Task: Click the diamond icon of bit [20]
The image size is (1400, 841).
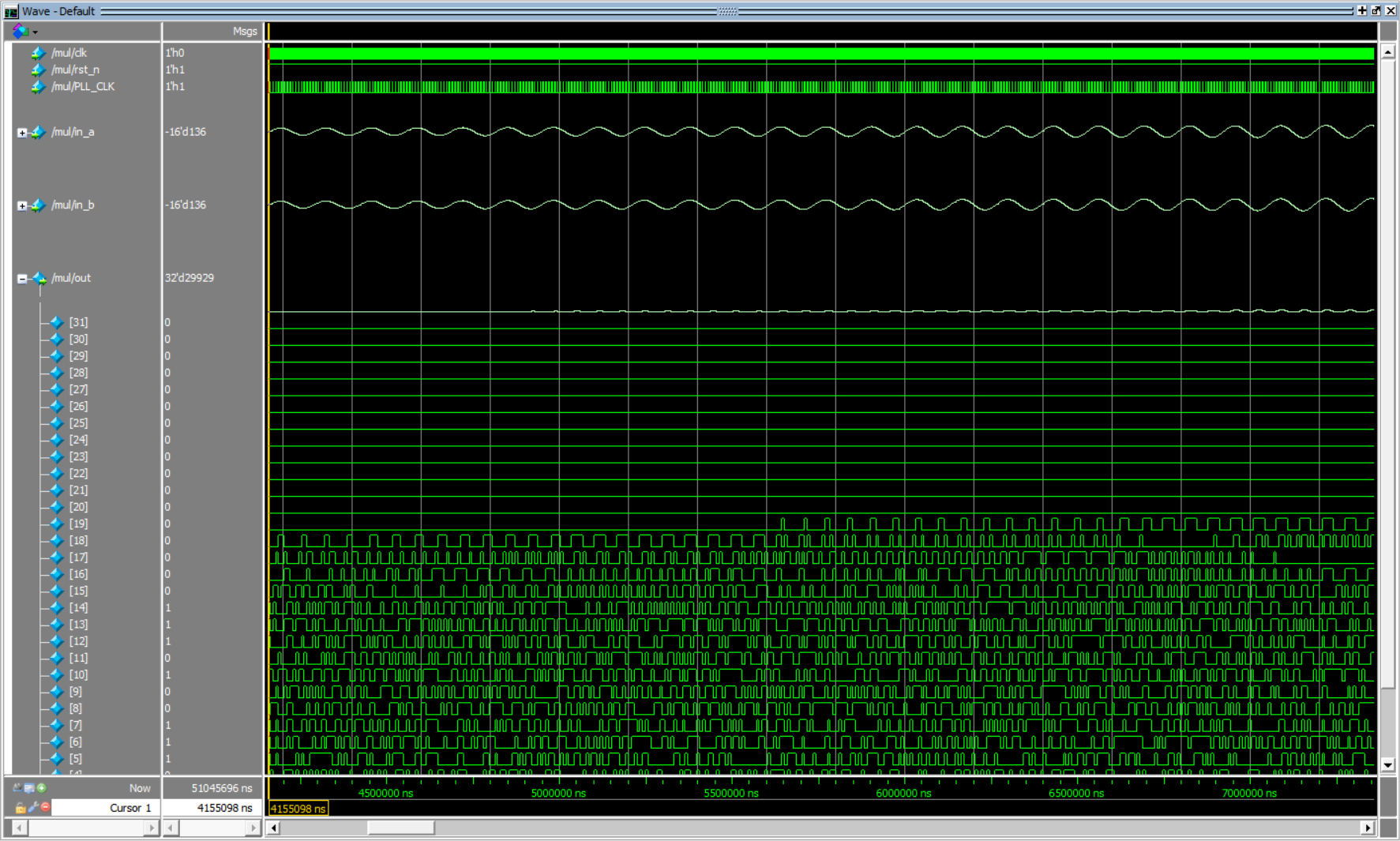Action: tap(57, 507)
